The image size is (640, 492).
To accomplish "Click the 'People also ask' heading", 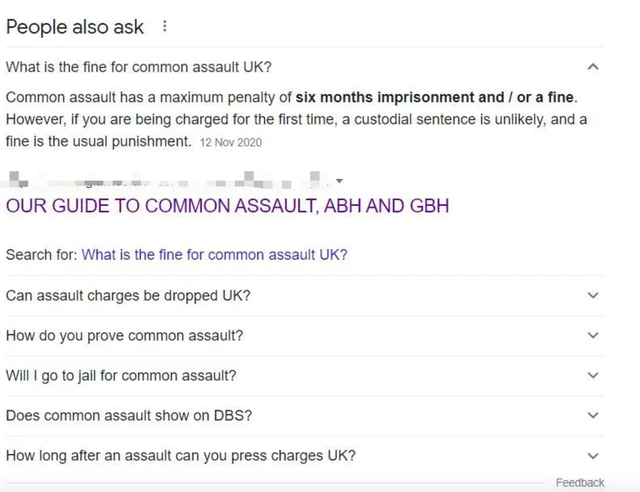I will [75, 27].
